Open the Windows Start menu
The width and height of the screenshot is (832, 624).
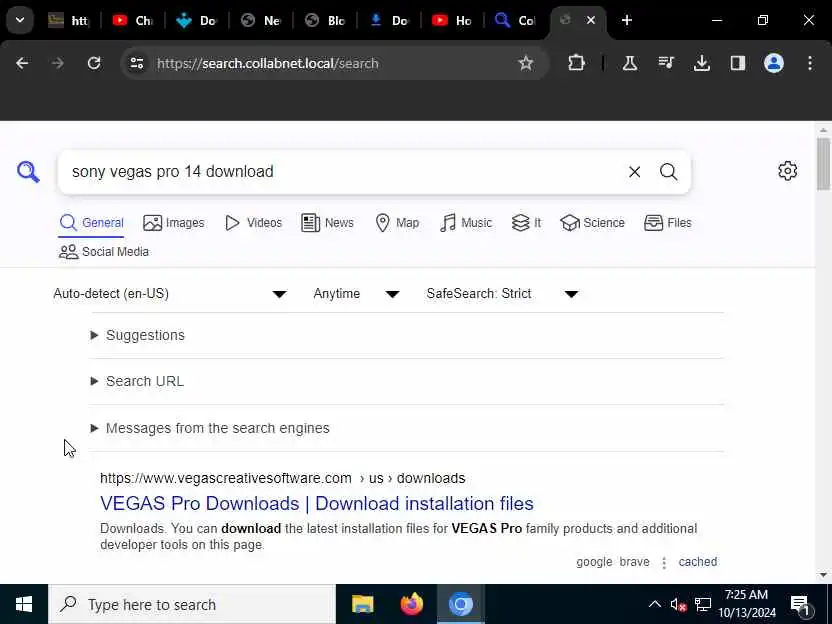click(x=24, y=604)
